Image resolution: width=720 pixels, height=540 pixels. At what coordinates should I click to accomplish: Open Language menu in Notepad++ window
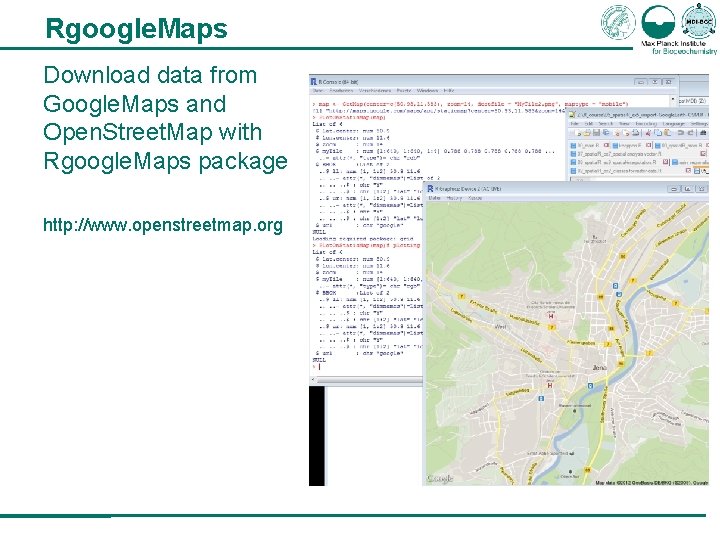[674, 124]
